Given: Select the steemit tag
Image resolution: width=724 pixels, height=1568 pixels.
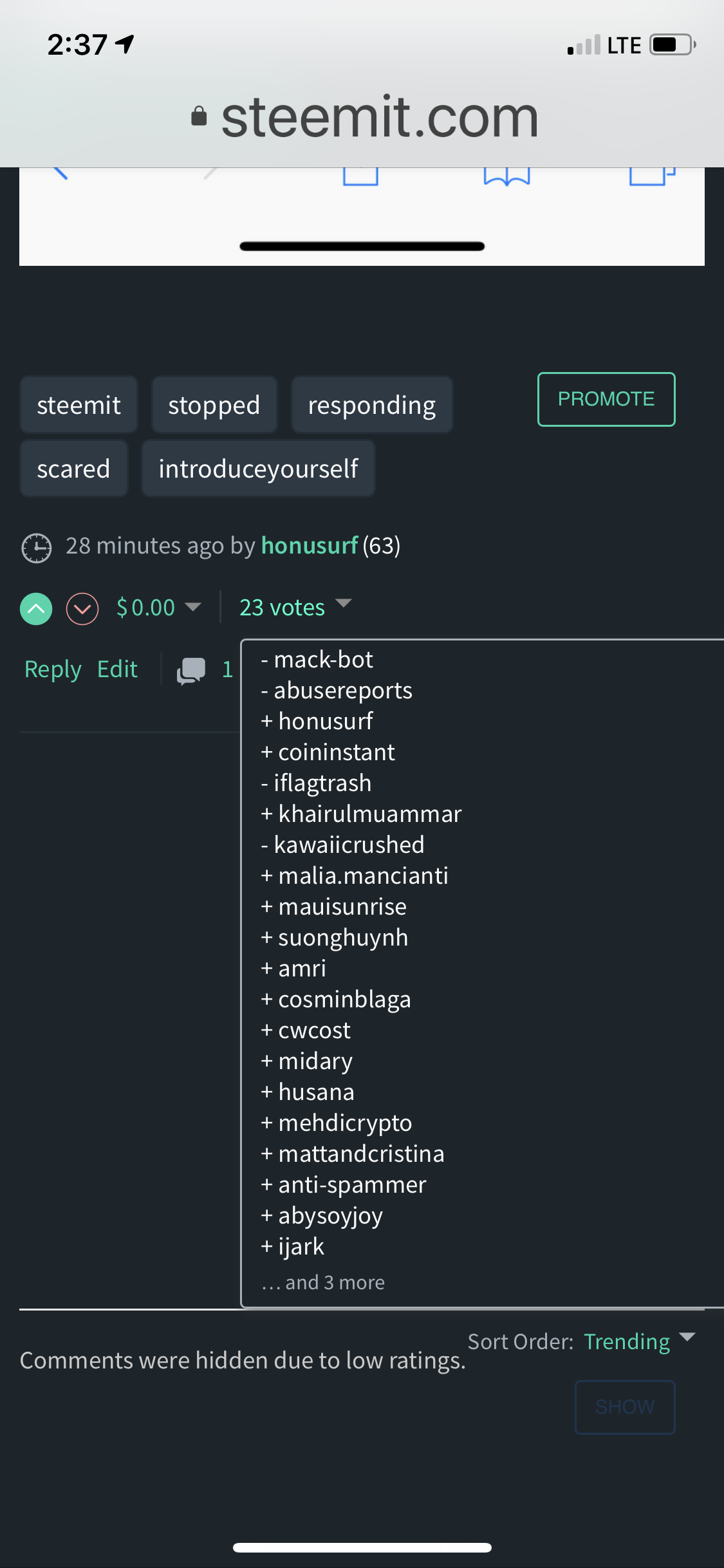Looking at the screenshot, I should pyautogui.click(x=79, y=405).
